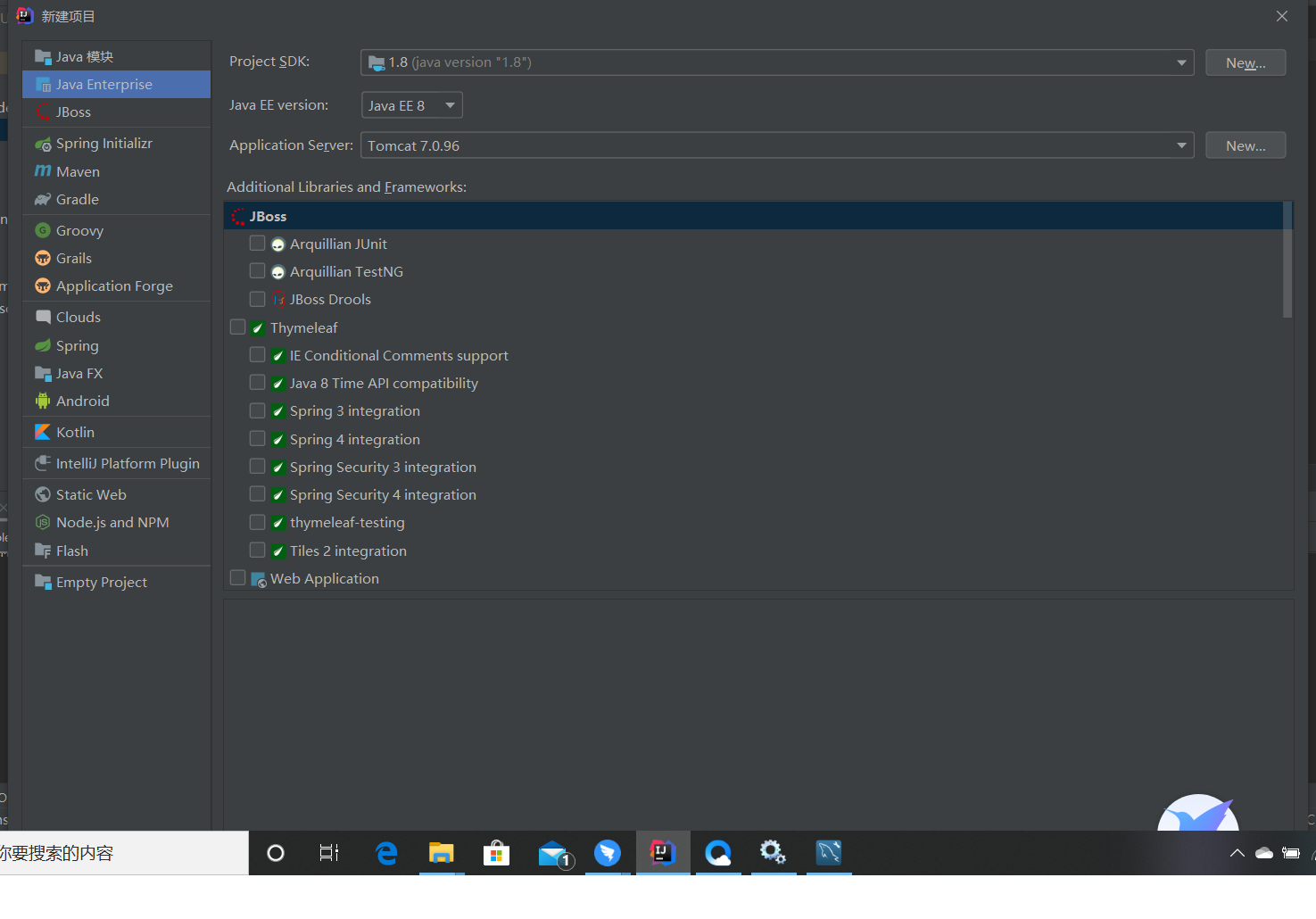Open the Java EE version dropdown
1316x919 pixels.
[411, 105]
